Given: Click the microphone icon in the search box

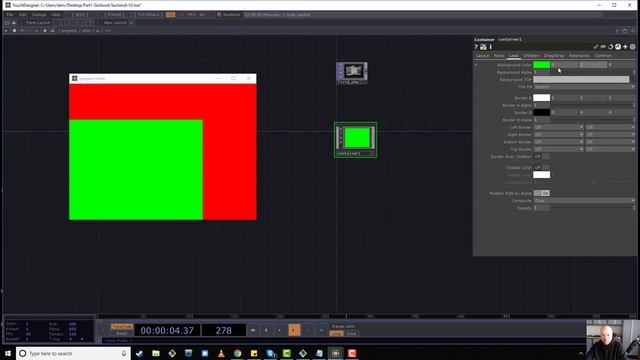Looking at the screenshot, I should [124, 353].
